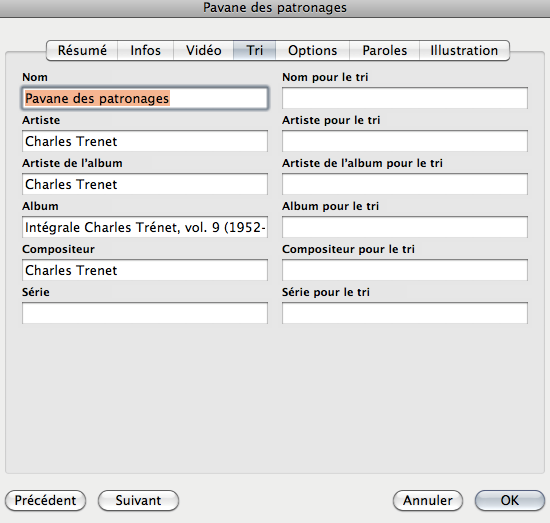The image size is (550, 523).
Task: Switch to the Résumé tab
Action: [x=82, y=51]
